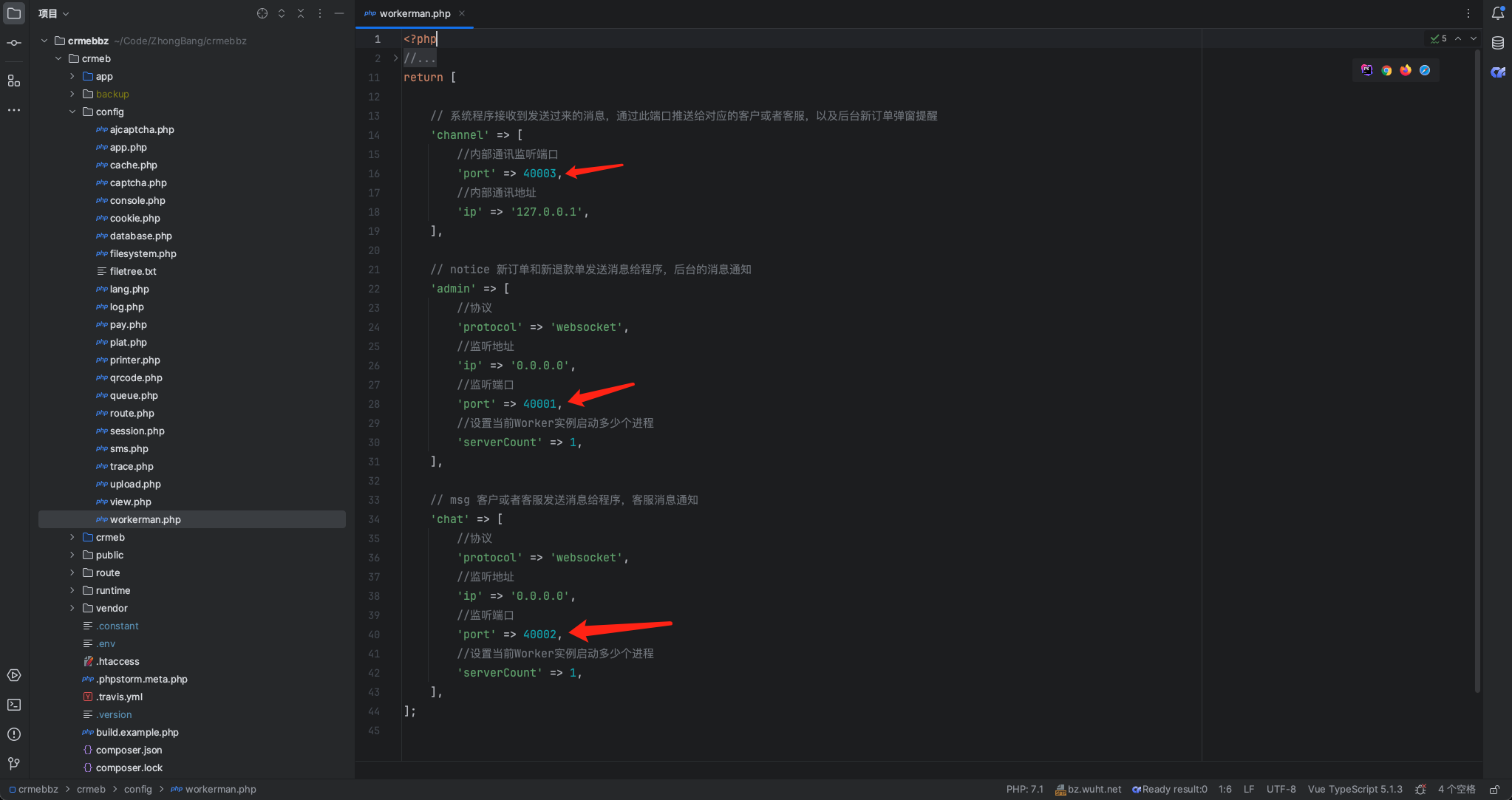Select the workerman.php editor tab
Viewport: 1512px width, 800px height.
[x=415, y=13]
